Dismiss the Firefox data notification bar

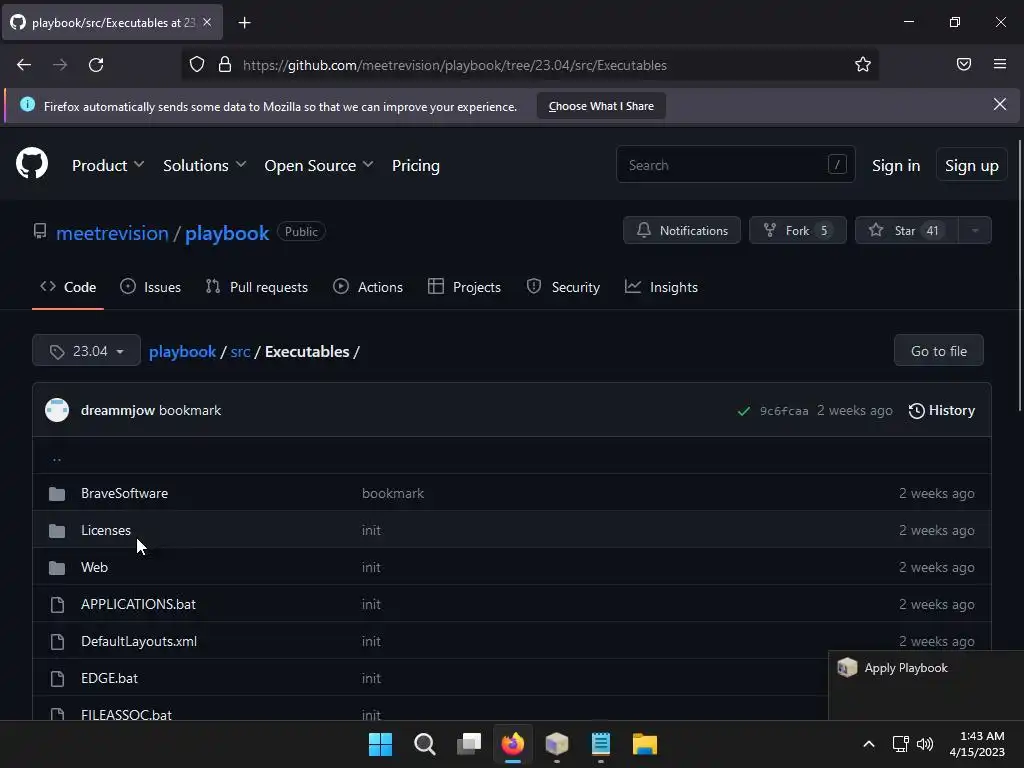click(x=1000, y=104)
